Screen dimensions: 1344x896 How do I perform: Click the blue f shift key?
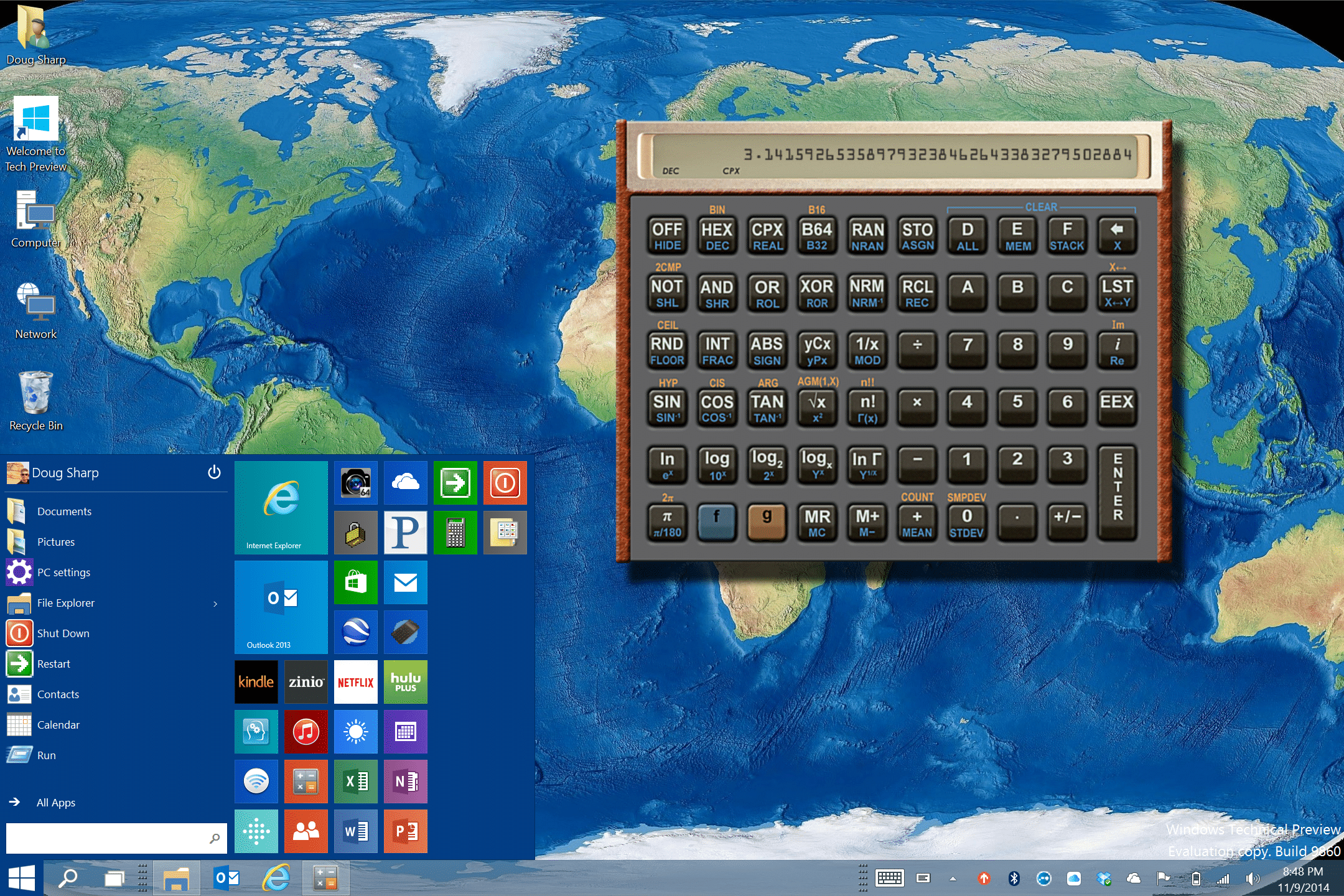717,522
